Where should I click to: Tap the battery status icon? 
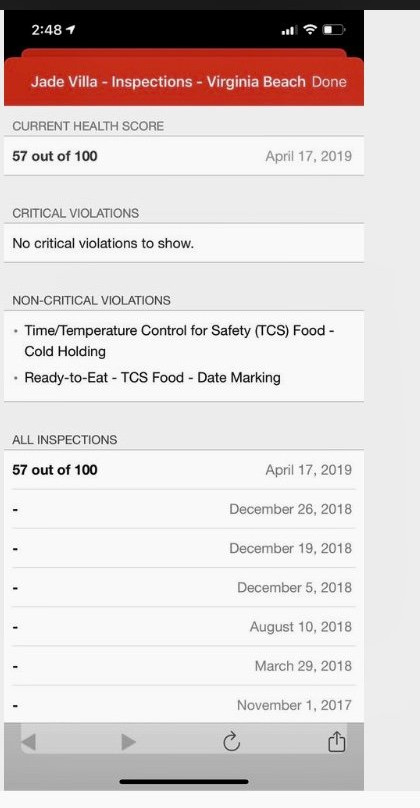click(x=334, y=30)
